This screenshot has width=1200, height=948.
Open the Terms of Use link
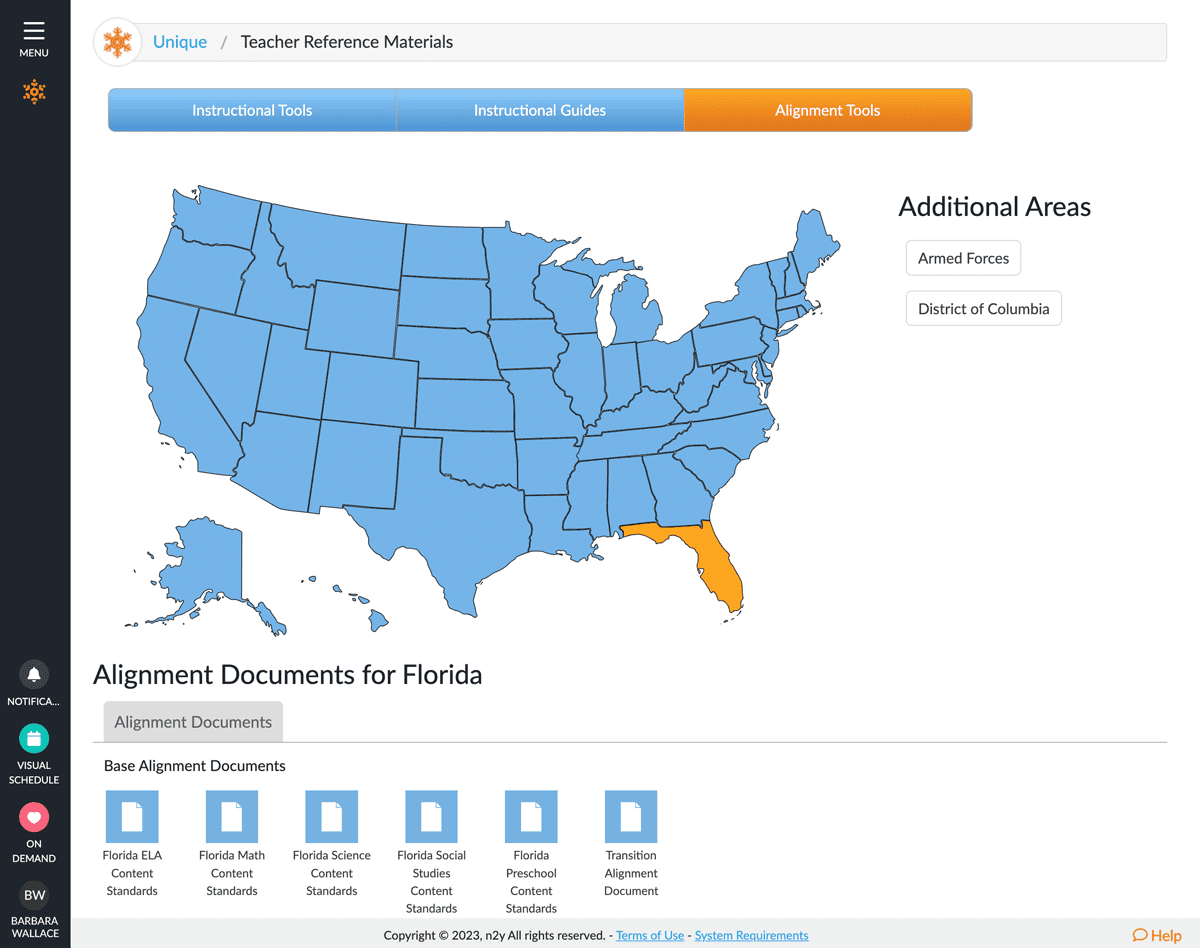coord(650,935)
